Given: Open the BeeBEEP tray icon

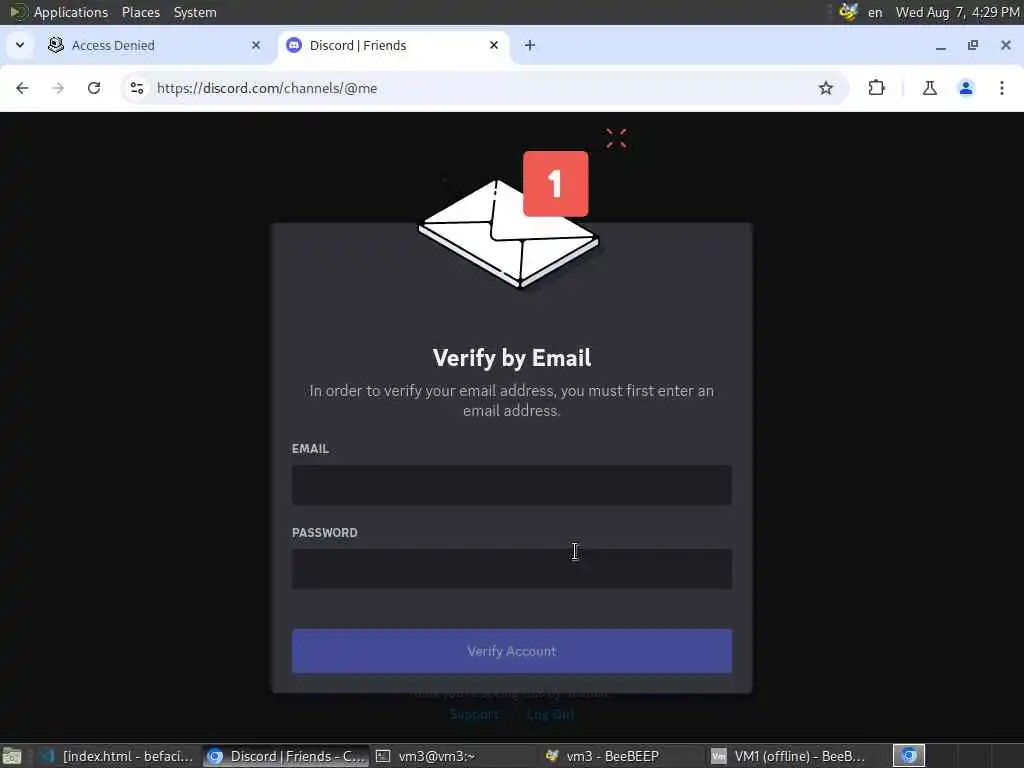Looking at the screenshot, I should pyautogui.click(x=848, y=12).
